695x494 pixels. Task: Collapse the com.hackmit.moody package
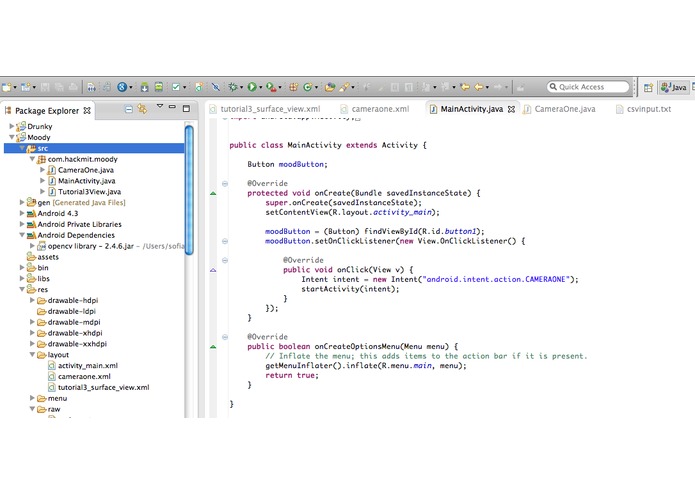click(x=32, y=159)
